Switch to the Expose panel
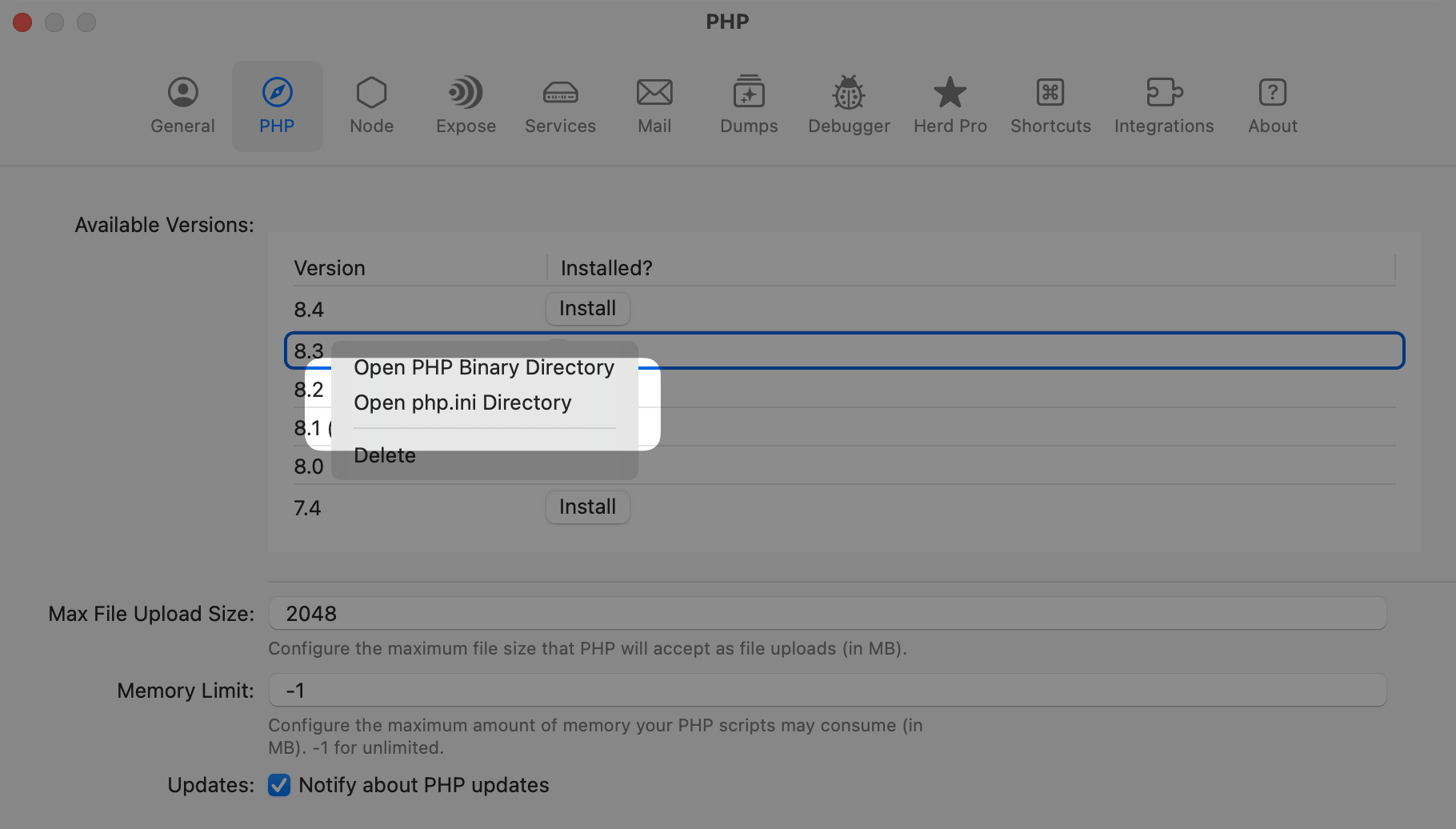This screenshot has width=1456, height=829. tap(465, 105)
